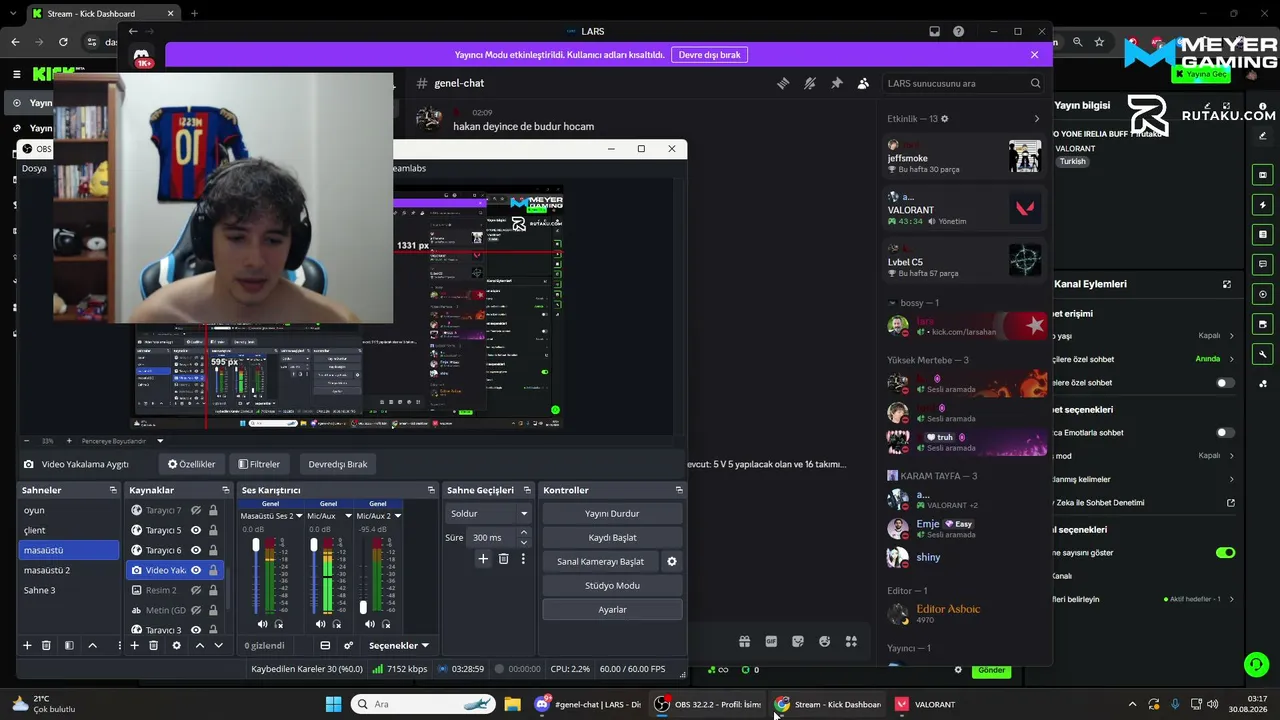Move selected source down in Kaynaklar
Image resolution: width=1280 pixels, height=720 pixels.
pyautogui.click(x=218, y=645)
